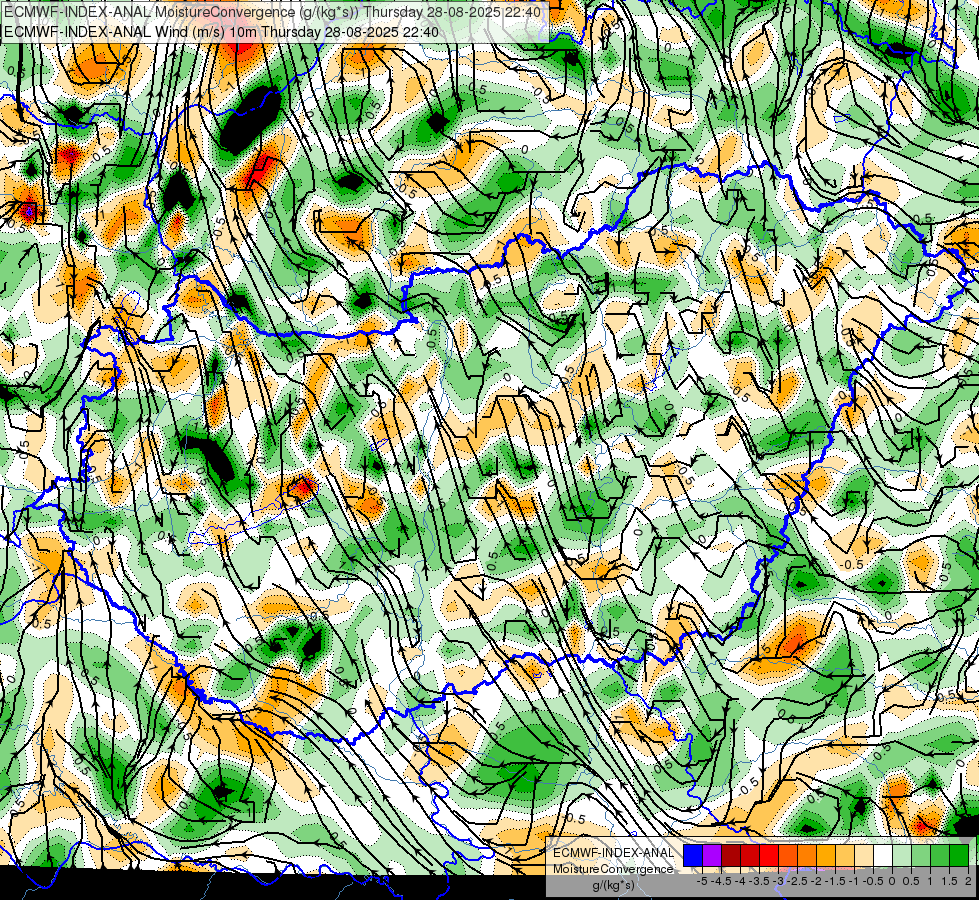This screenshot has width=979, height=900.
Task: Click the purple legend swatch between -4.5 and -4
Action: (712, 856)
